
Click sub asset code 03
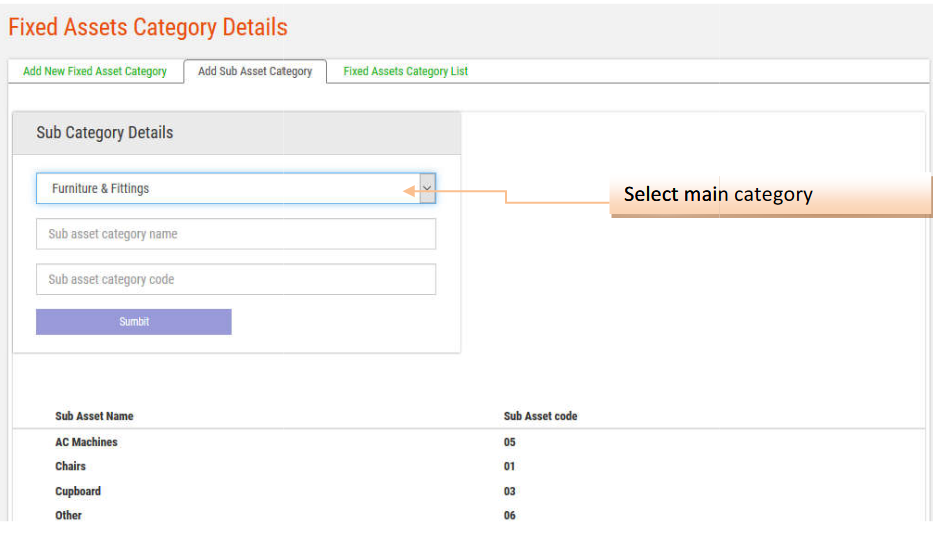tap(510, 491)
